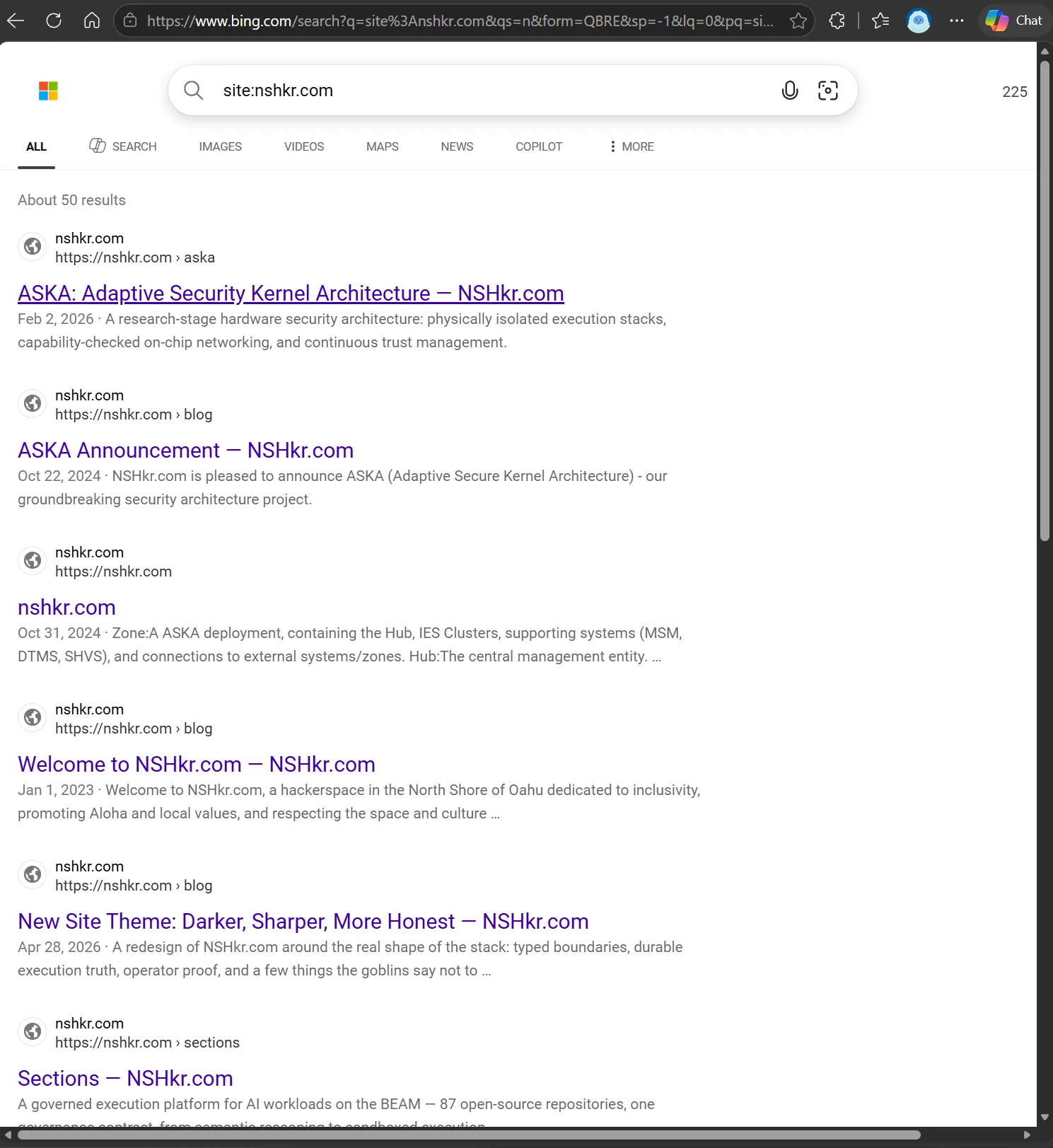Click the browser address bar URL
Image resolution: width=1053 pixels, height=1148 pixels.
[x=460, y=21]
